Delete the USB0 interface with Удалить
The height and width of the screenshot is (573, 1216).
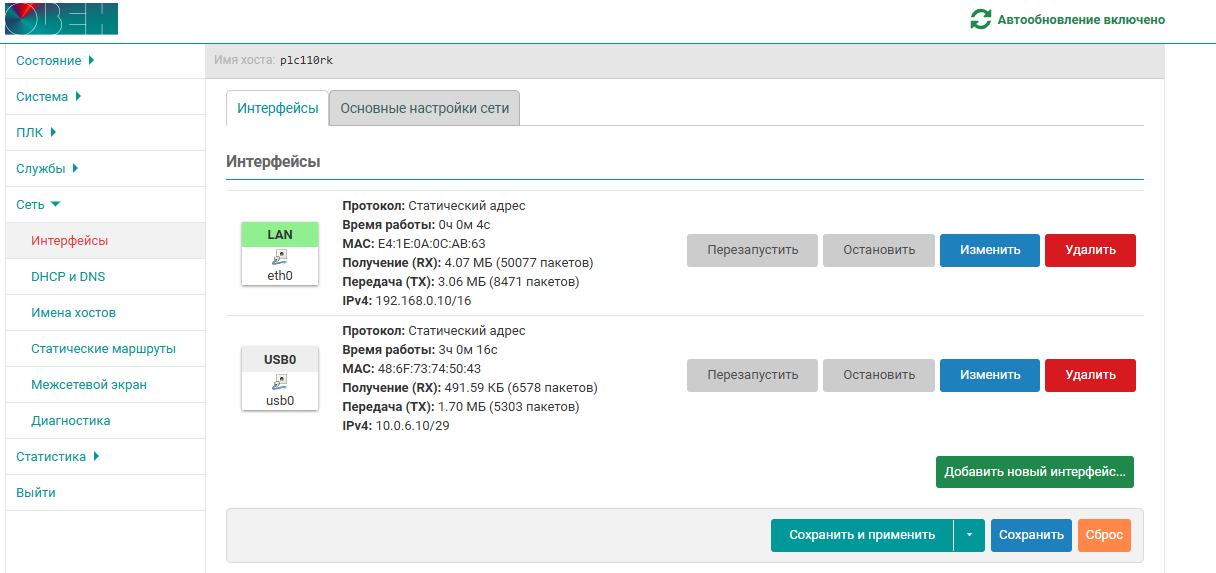point(1090,375)
